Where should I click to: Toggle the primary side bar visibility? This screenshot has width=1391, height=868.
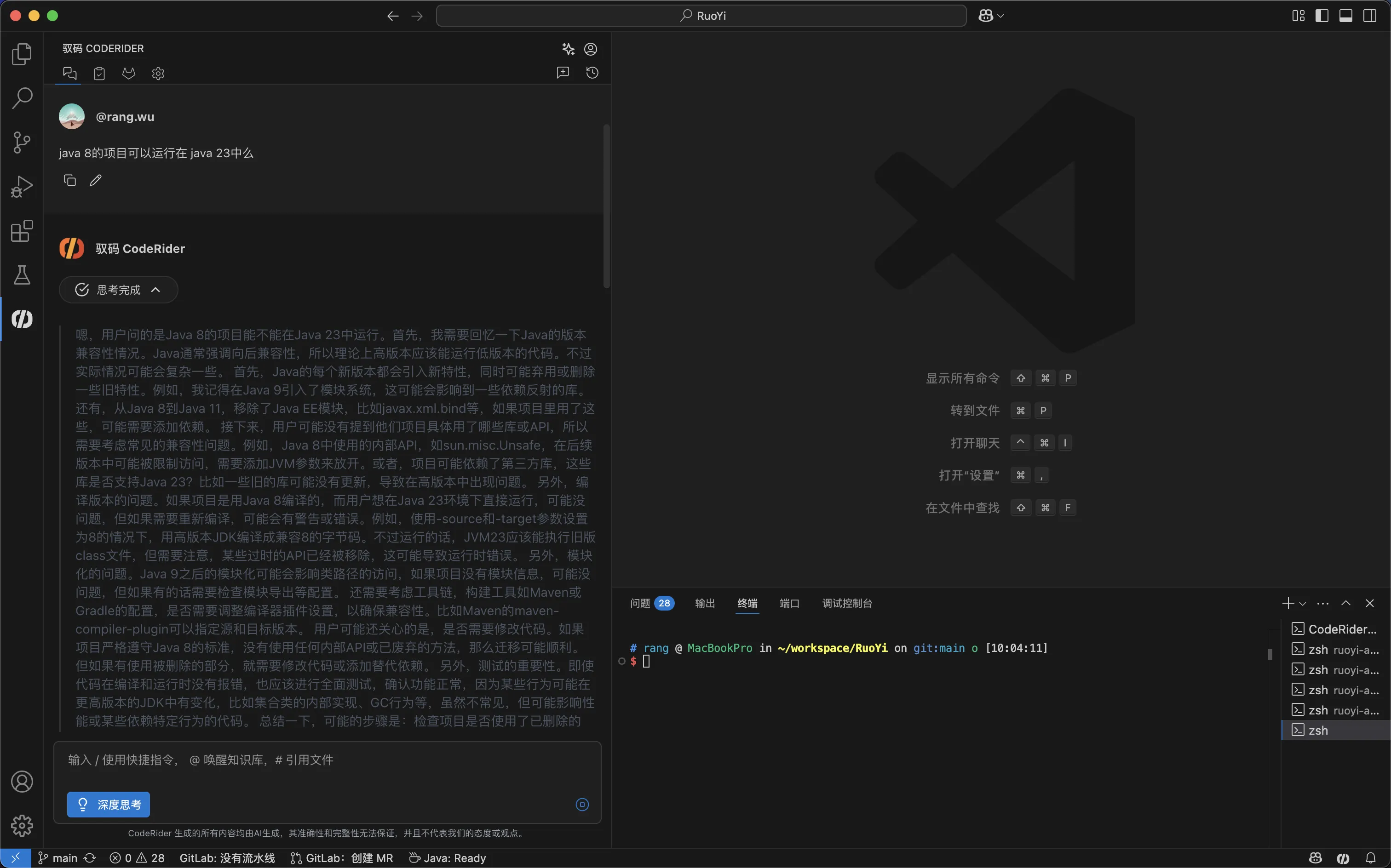pos(1322,16)
